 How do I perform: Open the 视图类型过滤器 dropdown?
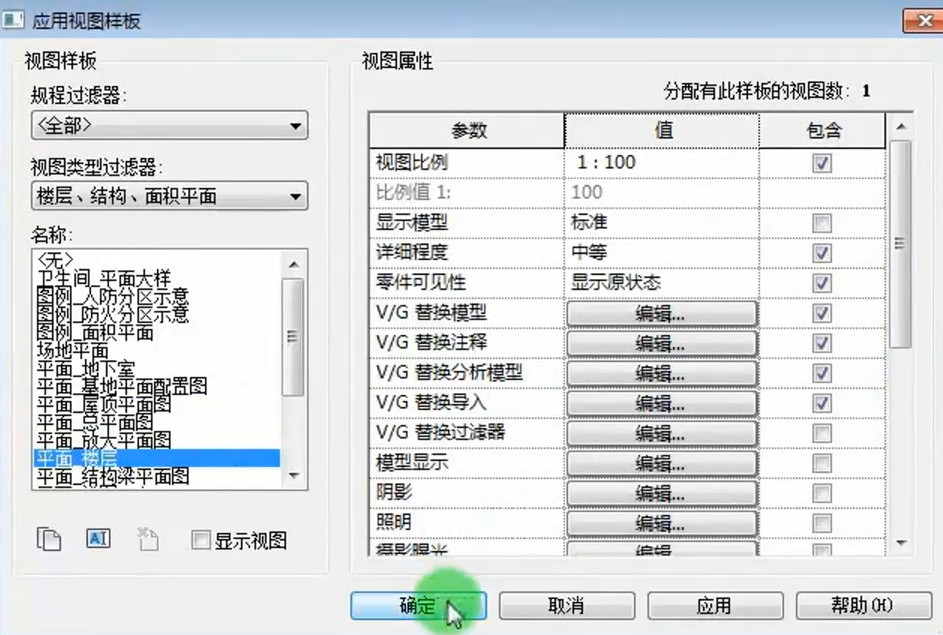pos(170,196)
